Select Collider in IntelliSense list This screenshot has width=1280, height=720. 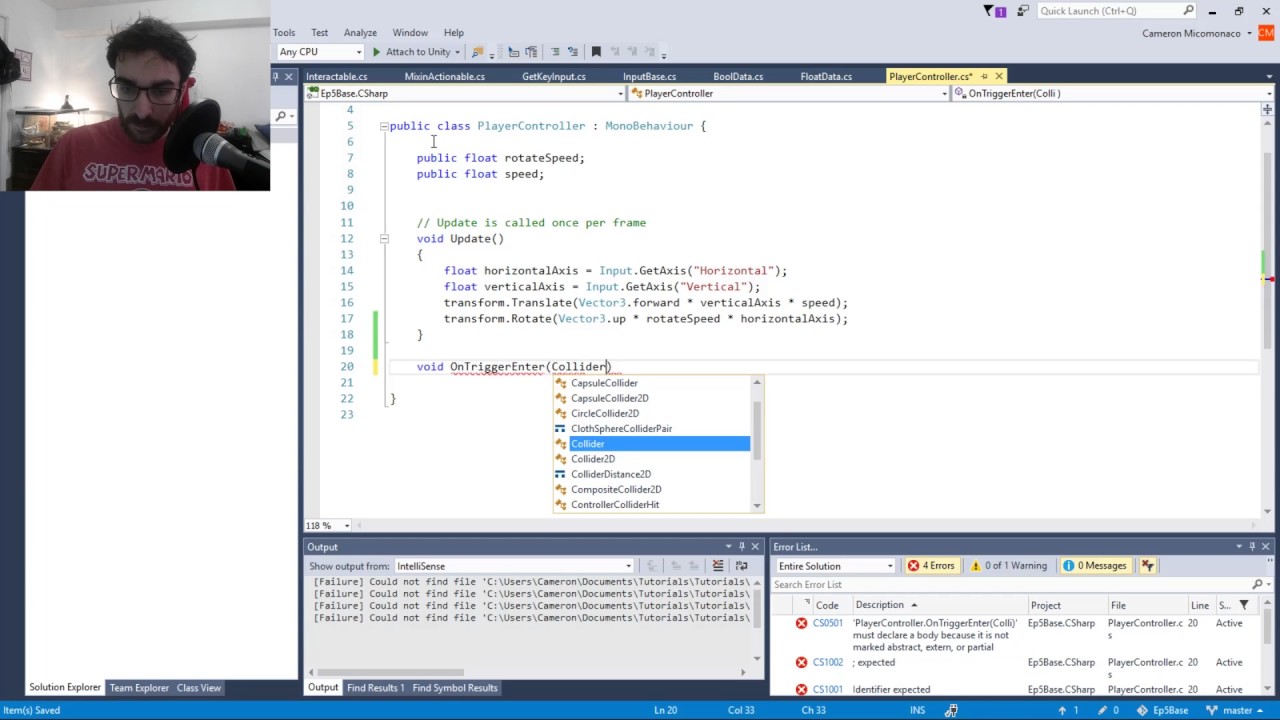point(652,444)
